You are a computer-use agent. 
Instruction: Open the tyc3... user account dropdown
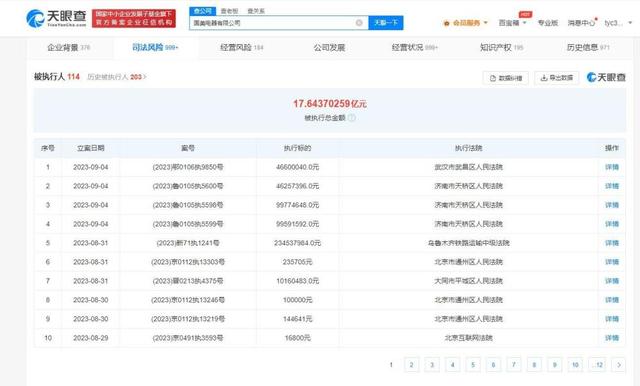pos(618,23)
